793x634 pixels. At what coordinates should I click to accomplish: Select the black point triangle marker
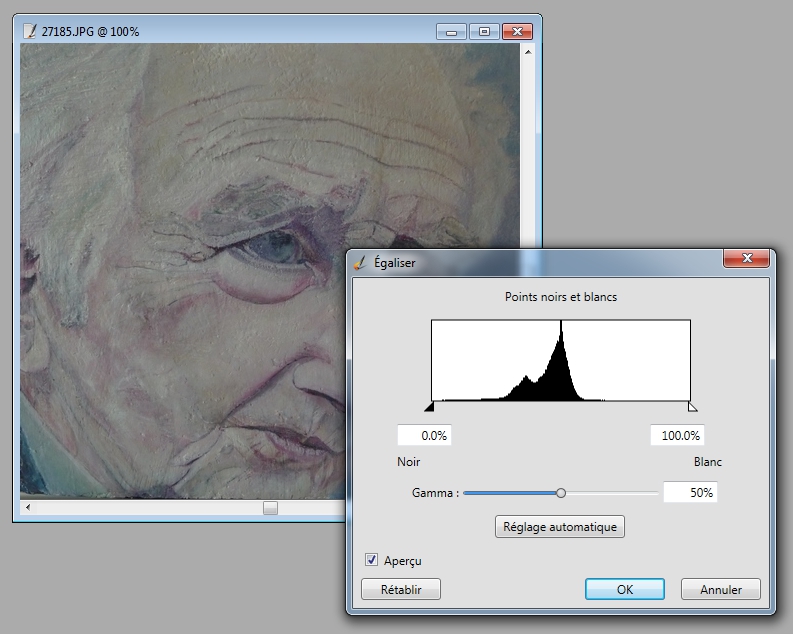429,406
